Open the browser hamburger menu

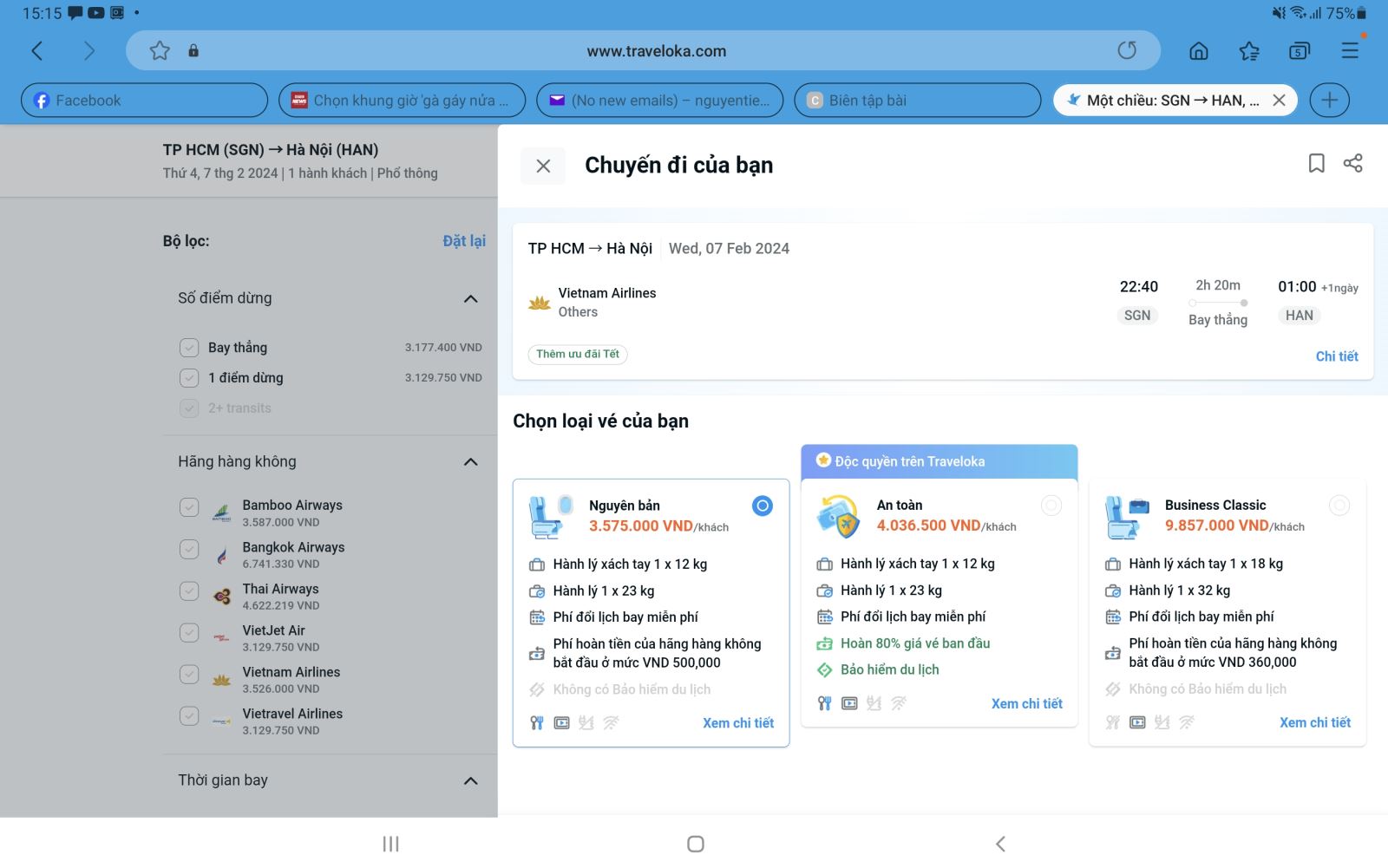click(1350, 50)
